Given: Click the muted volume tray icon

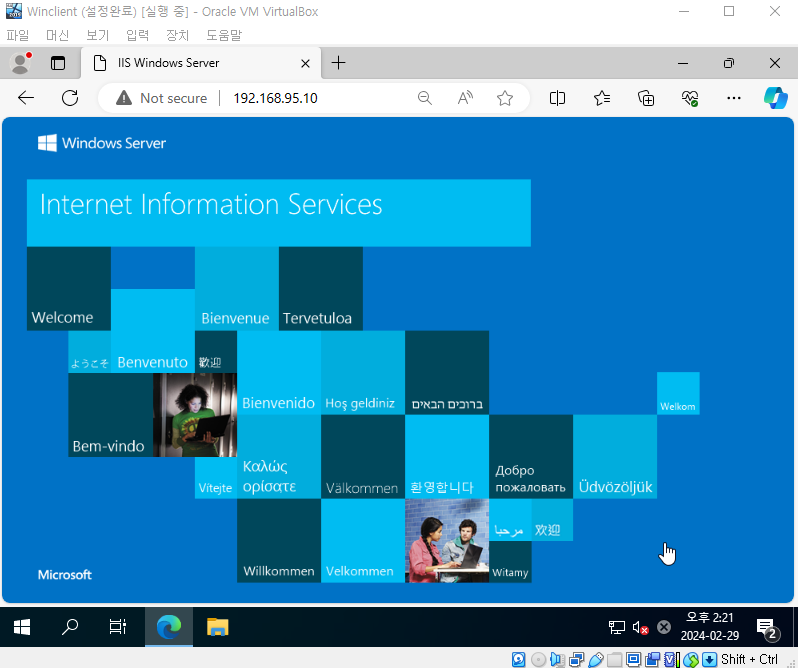Looking at the screenshot, I should tap(640, 627).
